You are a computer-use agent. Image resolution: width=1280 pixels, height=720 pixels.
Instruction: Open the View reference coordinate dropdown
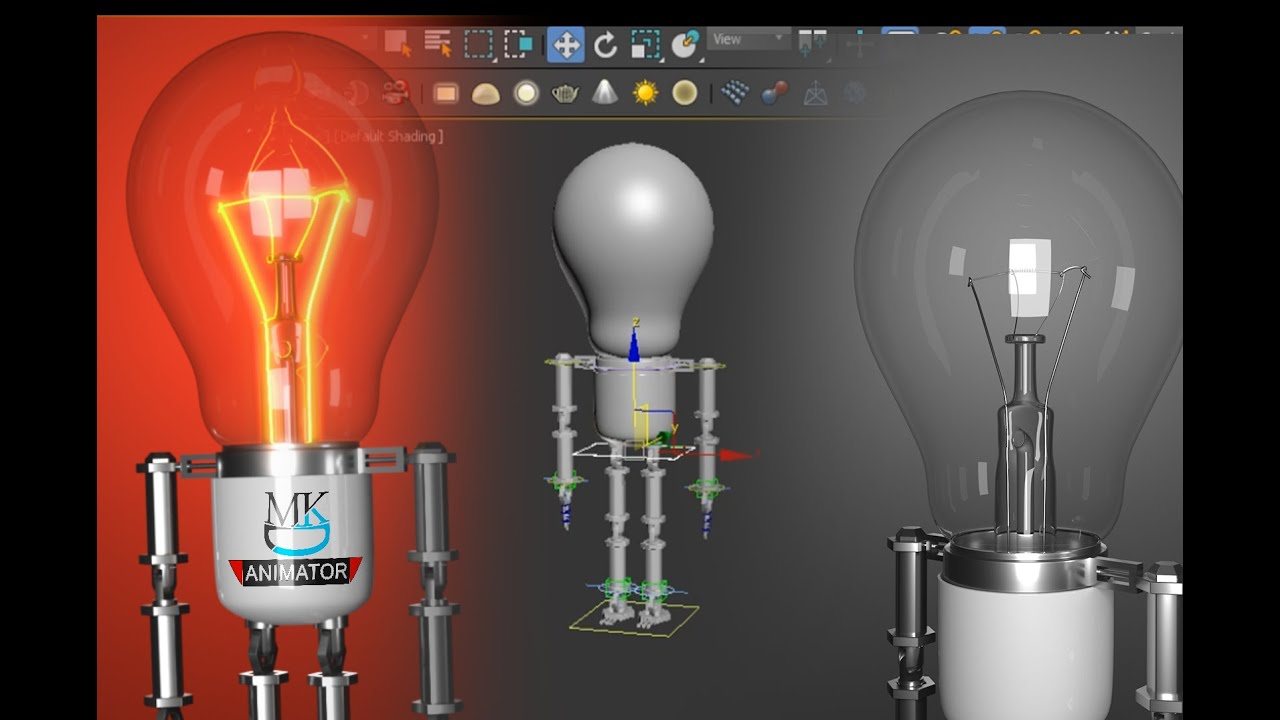(x=749, y=40)
